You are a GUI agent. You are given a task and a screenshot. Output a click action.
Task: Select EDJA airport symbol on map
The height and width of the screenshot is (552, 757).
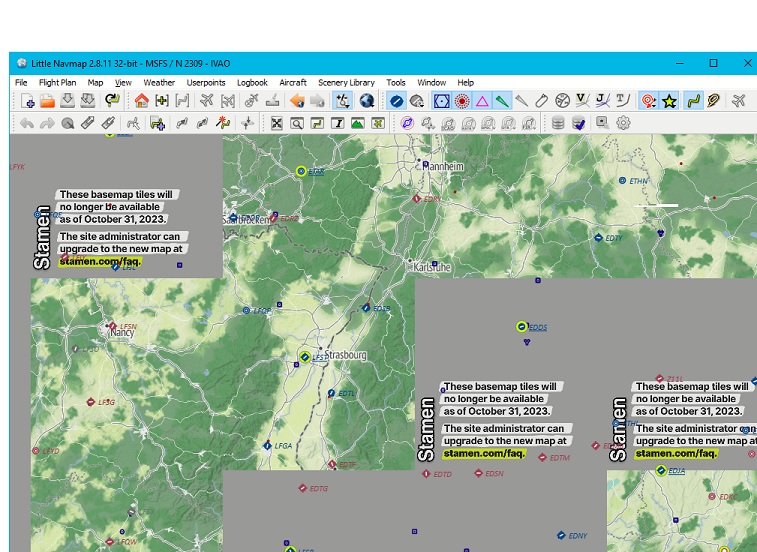[x=661, y=470]
